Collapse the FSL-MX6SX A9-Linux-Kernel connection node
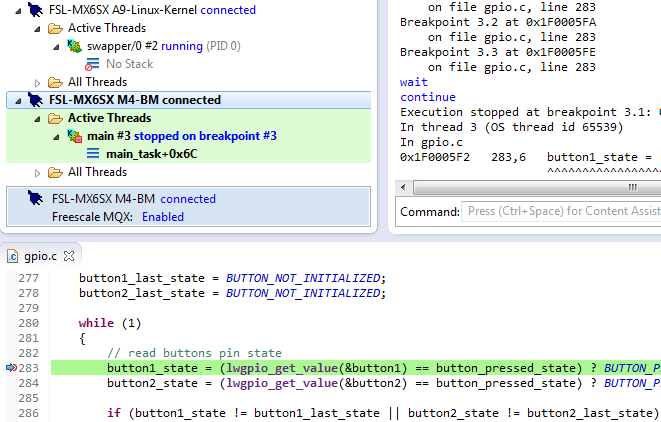Image resolution: width=661 pixels, height=422 pixels. click(x=18, y=11)
